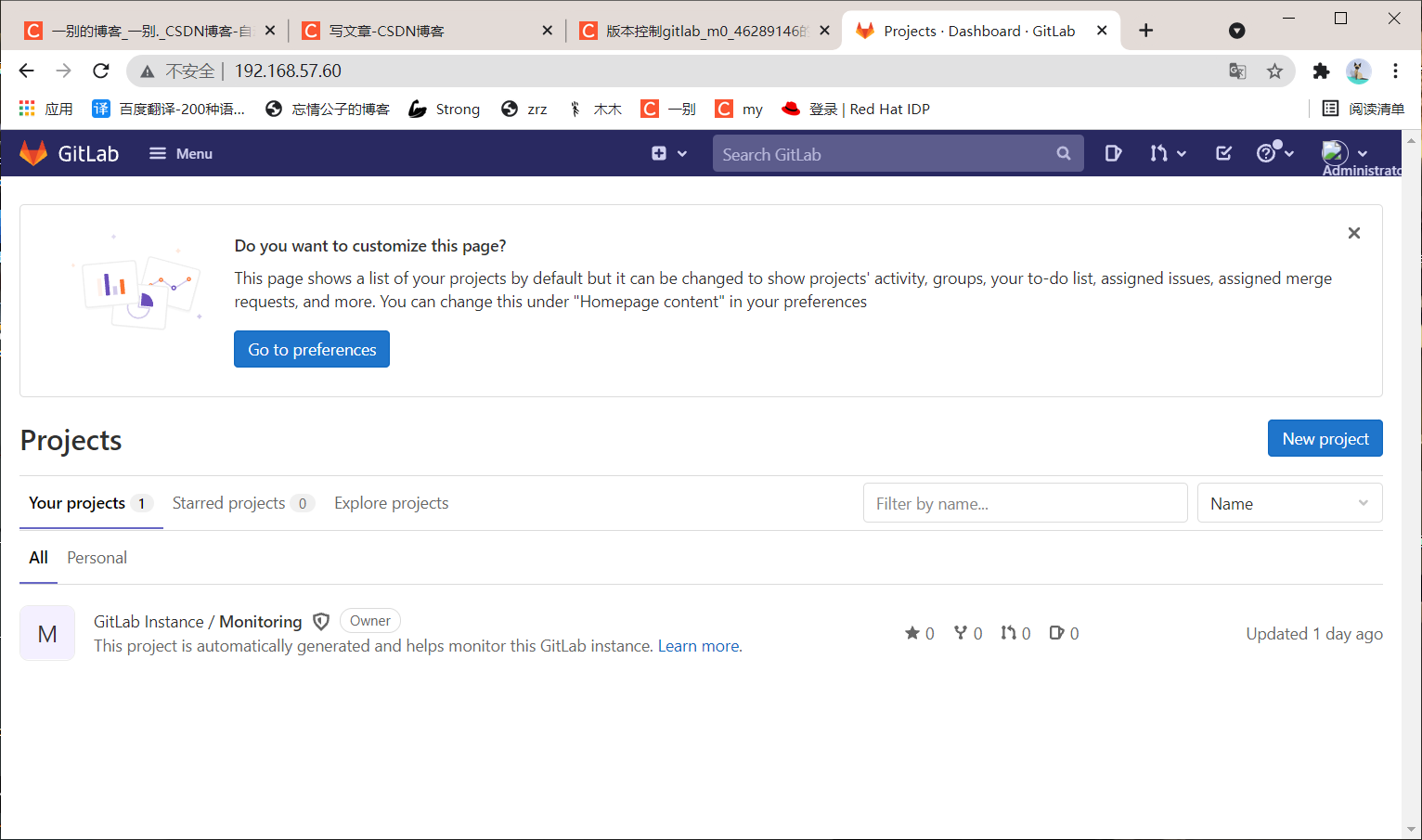Screen dimensions: 1422x840
Task: Click the Filter by name input field
Action: click(1025, 502)
